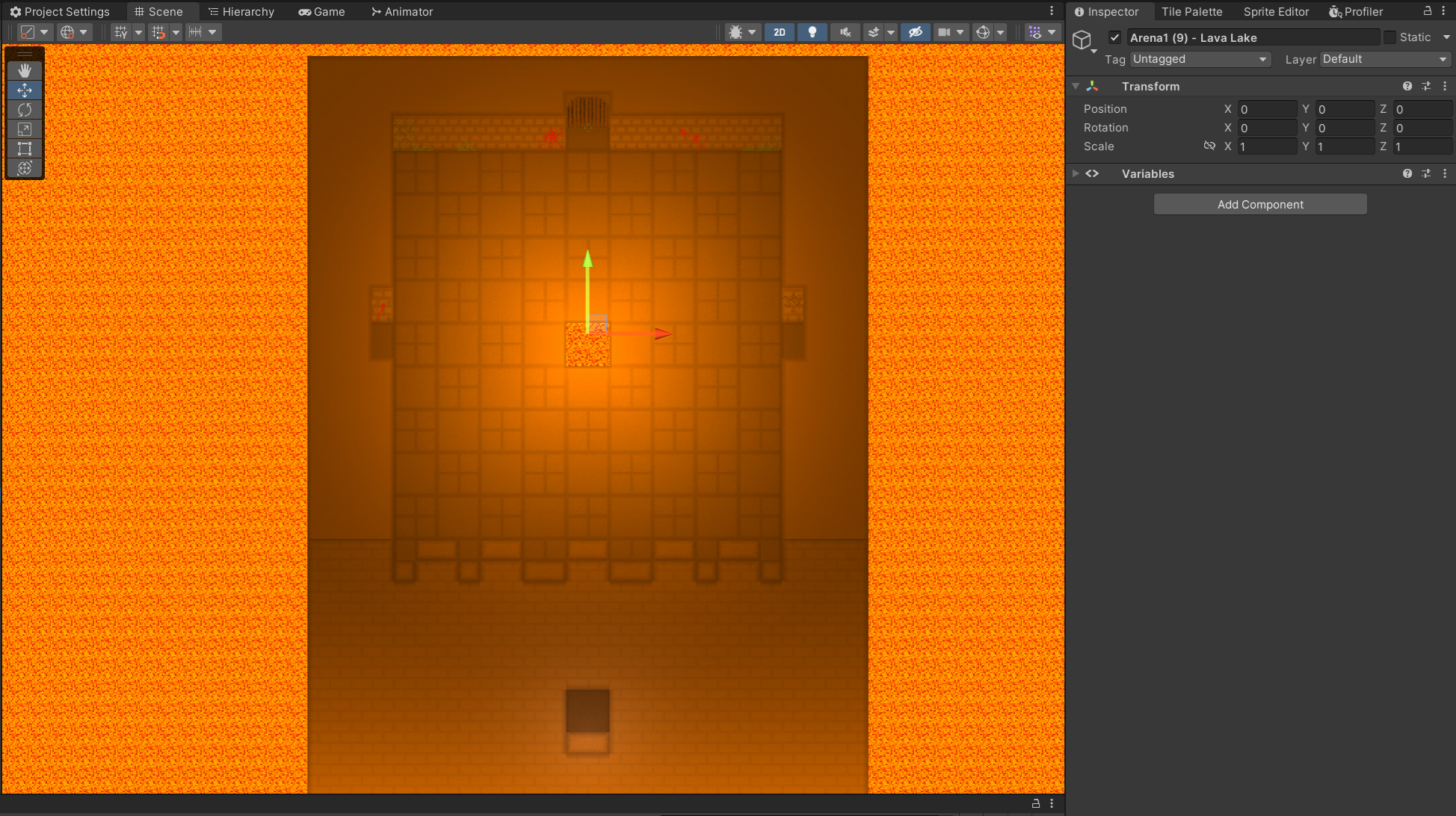
Task: Switch to the Animator tab
Action: [x=401, y=12]
